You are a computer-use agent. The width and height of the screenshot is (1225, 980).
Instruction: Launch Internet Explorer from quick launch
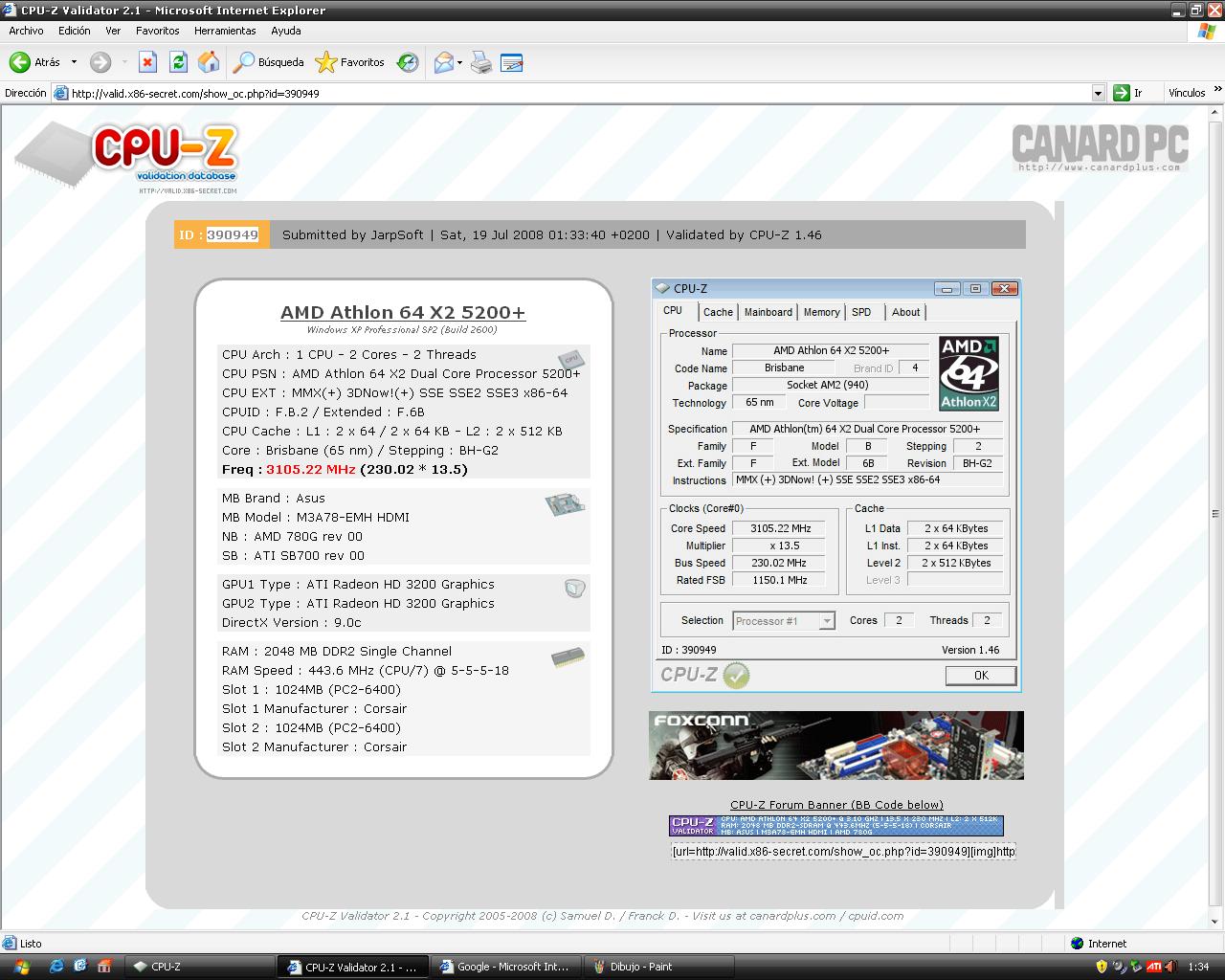pyautogui.click(x=56, y=967)
